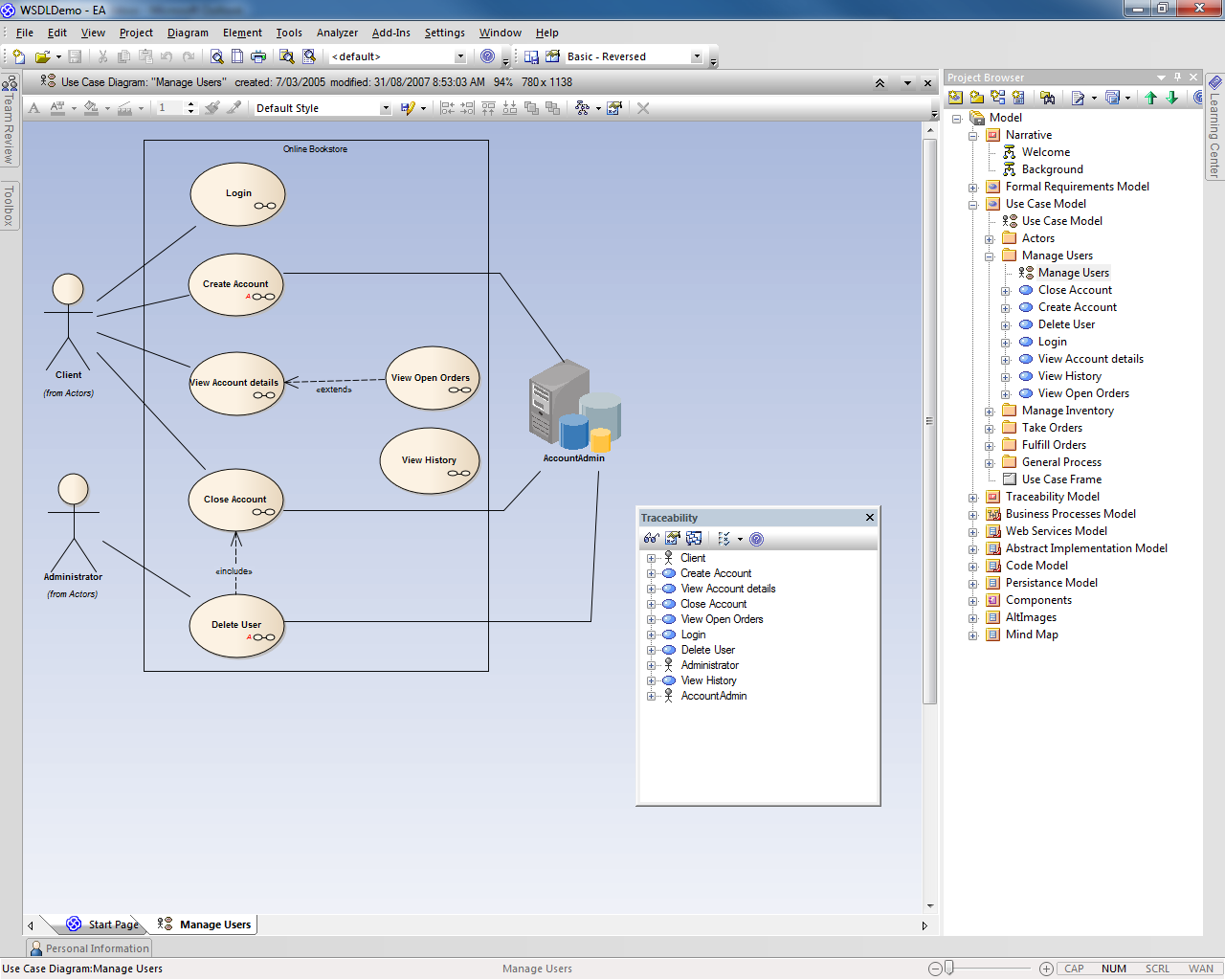Screen dimensions: 1225x980
Task: Select View Open Orders in Project Browser
Action: tap(1083, 393)
